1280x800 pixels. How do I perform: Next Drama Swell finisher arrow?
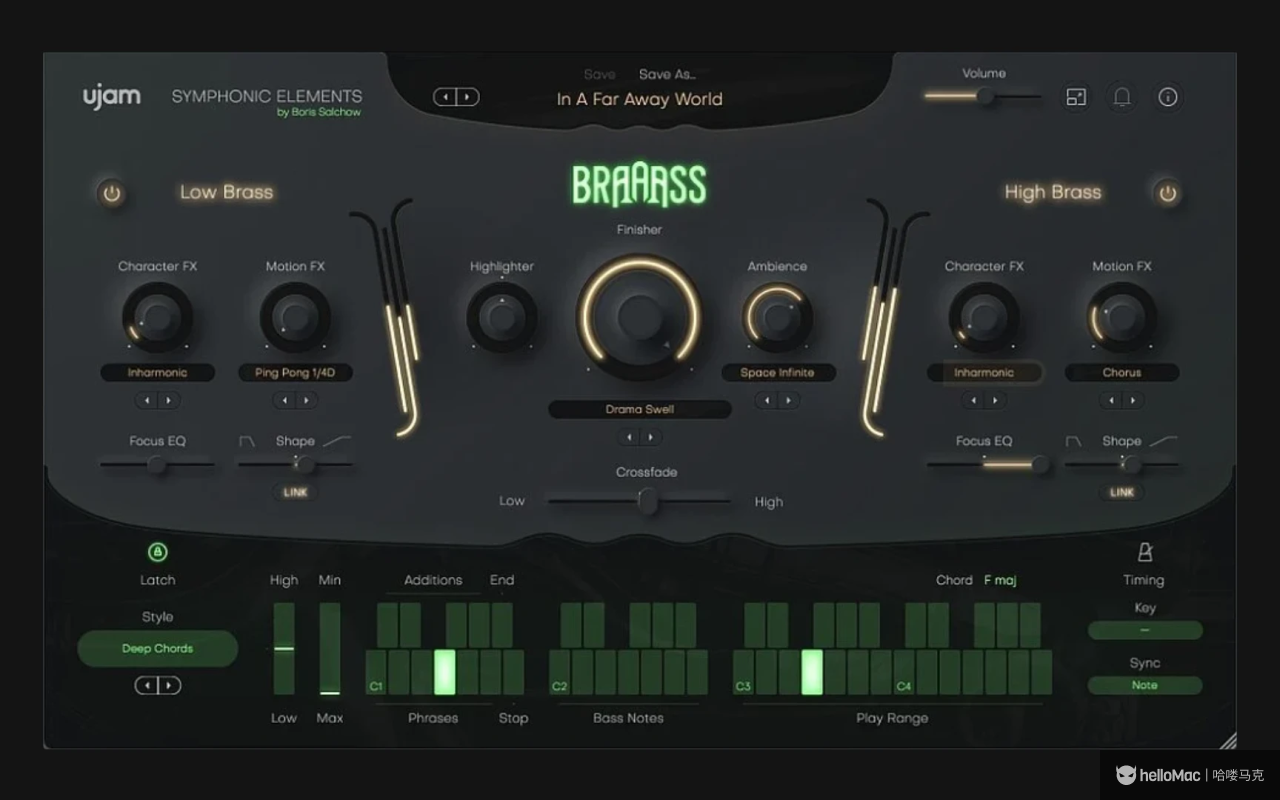point(651,437)
